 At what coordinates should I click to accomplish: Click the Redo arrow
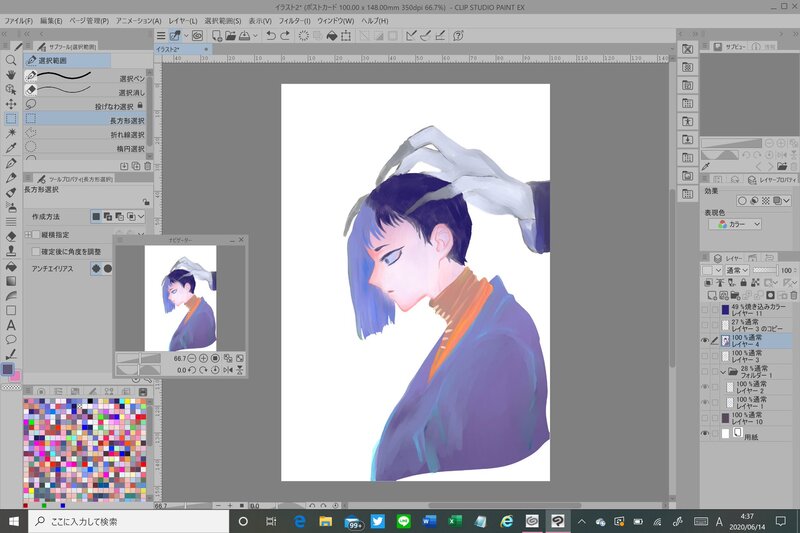coord(285,35)
